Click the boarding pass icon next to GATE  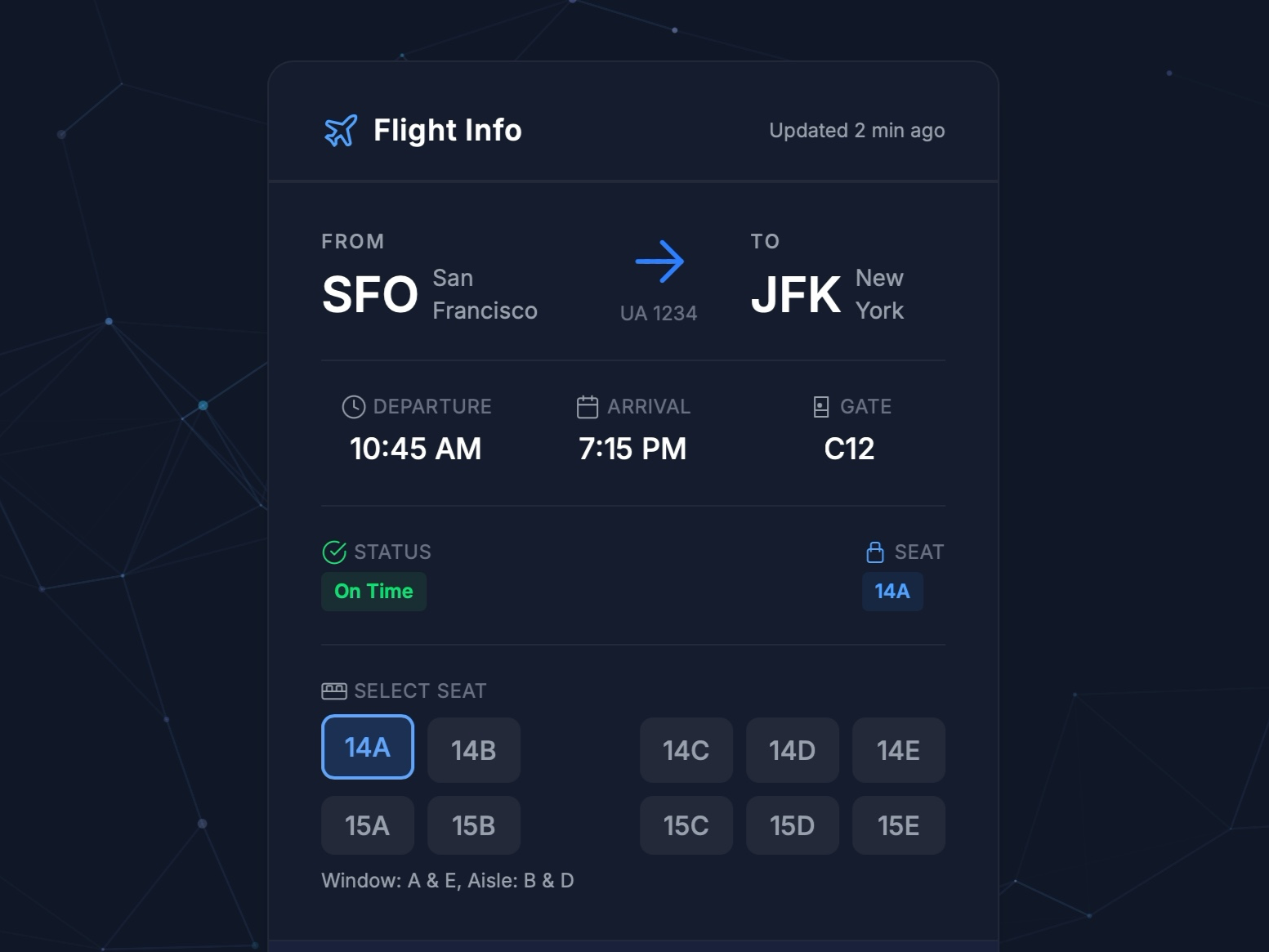820,406
